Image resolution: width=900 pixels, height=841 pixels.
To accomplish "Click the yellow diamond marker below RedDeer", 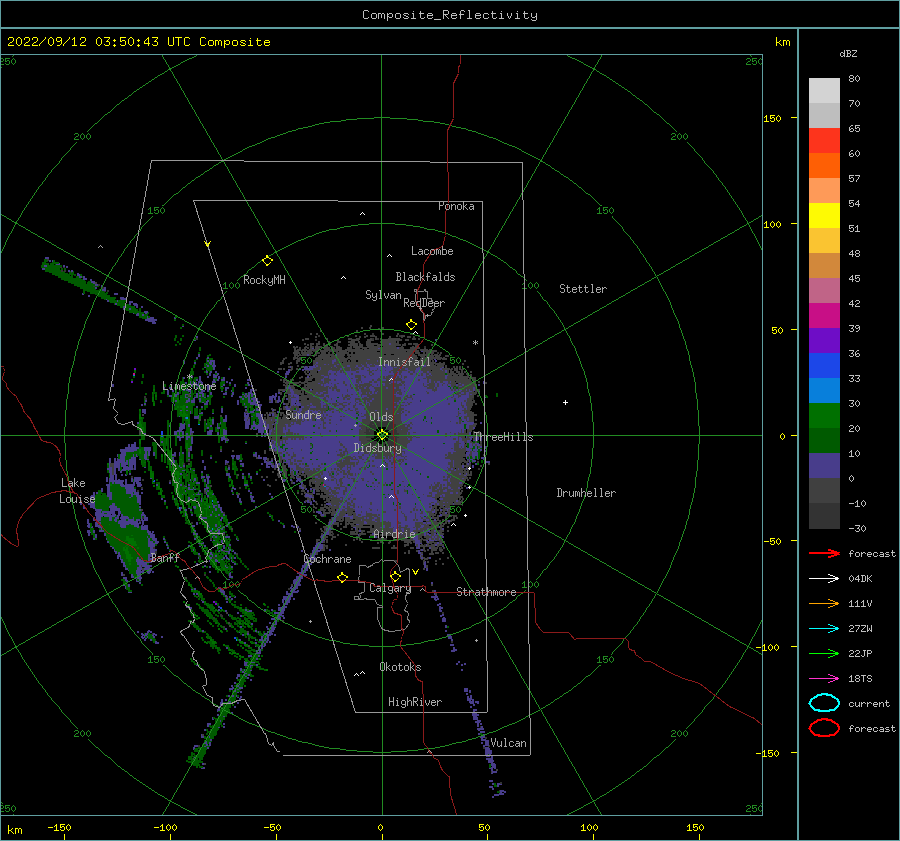I will click(411, 325).
